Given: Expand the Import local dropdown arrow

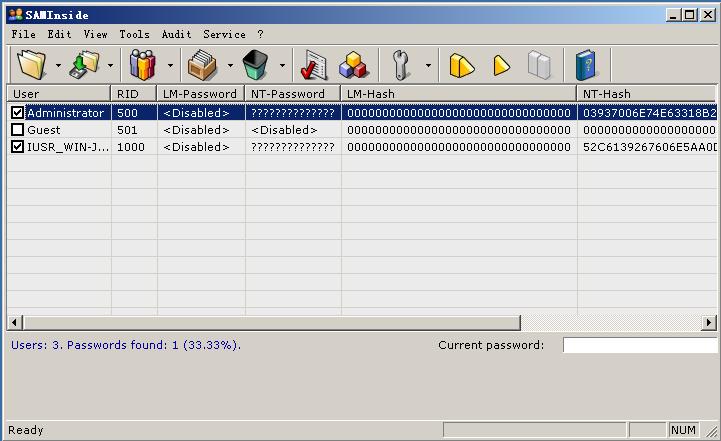Looking at the screenshot, I should coord(110,65).
